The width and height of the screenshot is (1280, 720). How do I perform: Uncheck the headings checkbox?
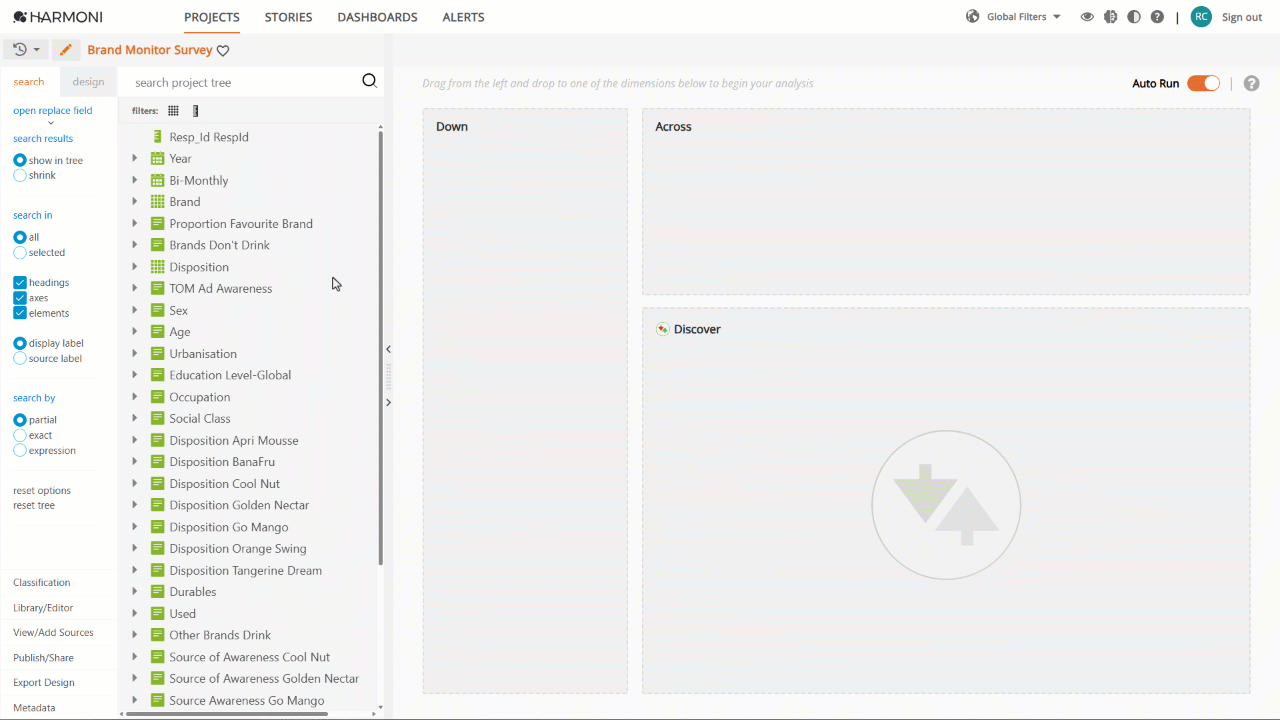20,283
